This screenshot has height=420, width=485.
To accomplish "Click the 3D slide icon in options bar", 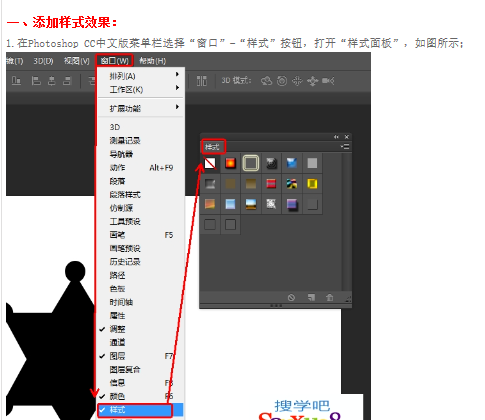I will pos(313,81).
